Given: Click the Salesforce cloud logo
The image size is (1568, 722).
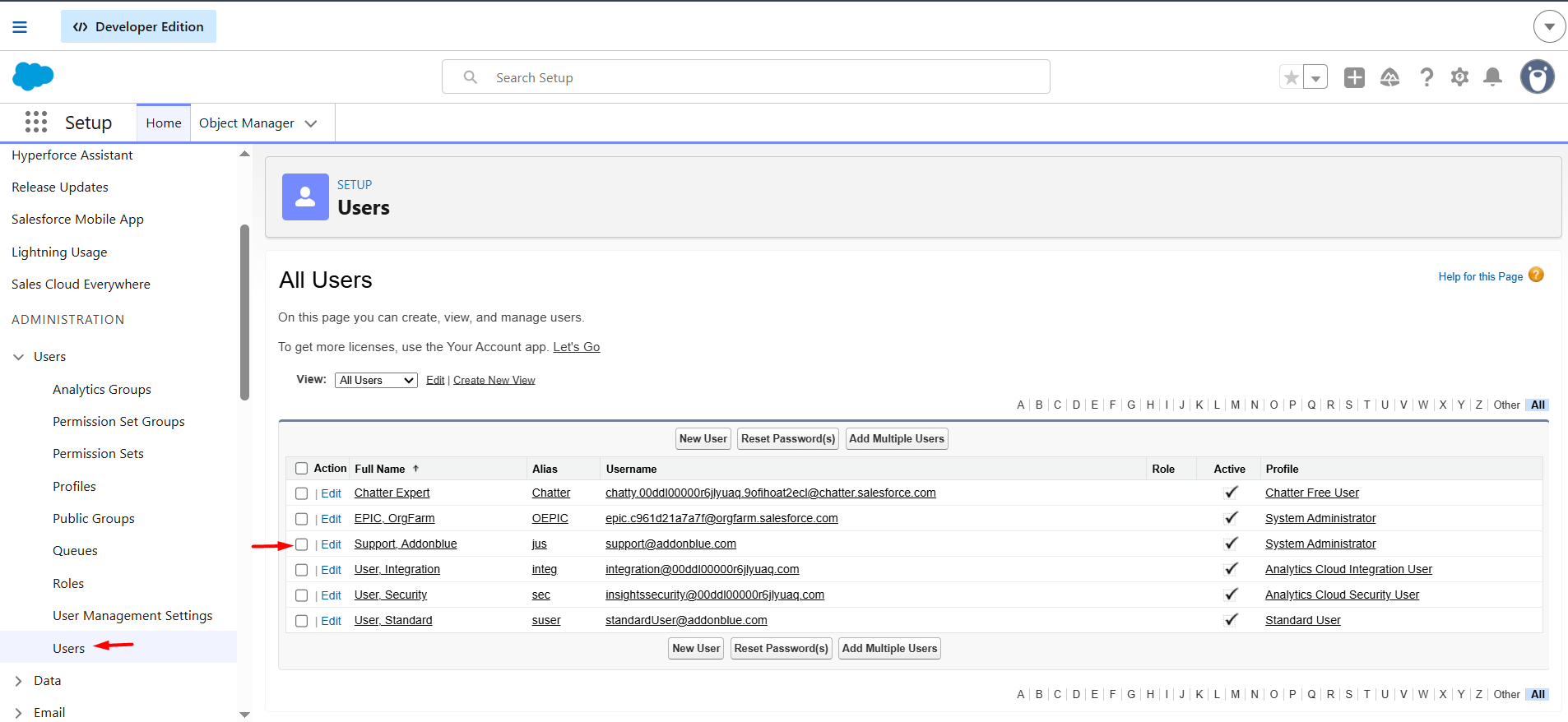Looking at the screenshot, I should (33, 76).
